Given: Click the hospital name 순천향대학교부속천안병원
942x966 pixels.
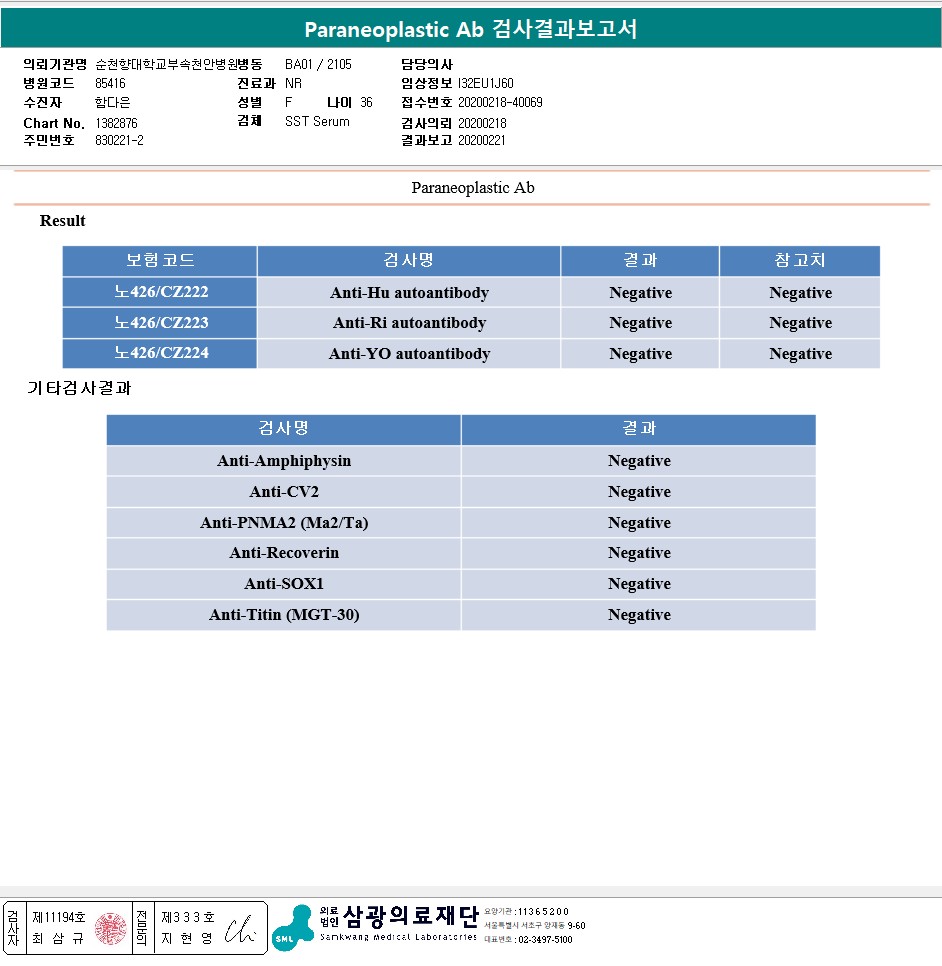Looking at the screenshot, I should [x=166, y=64].
